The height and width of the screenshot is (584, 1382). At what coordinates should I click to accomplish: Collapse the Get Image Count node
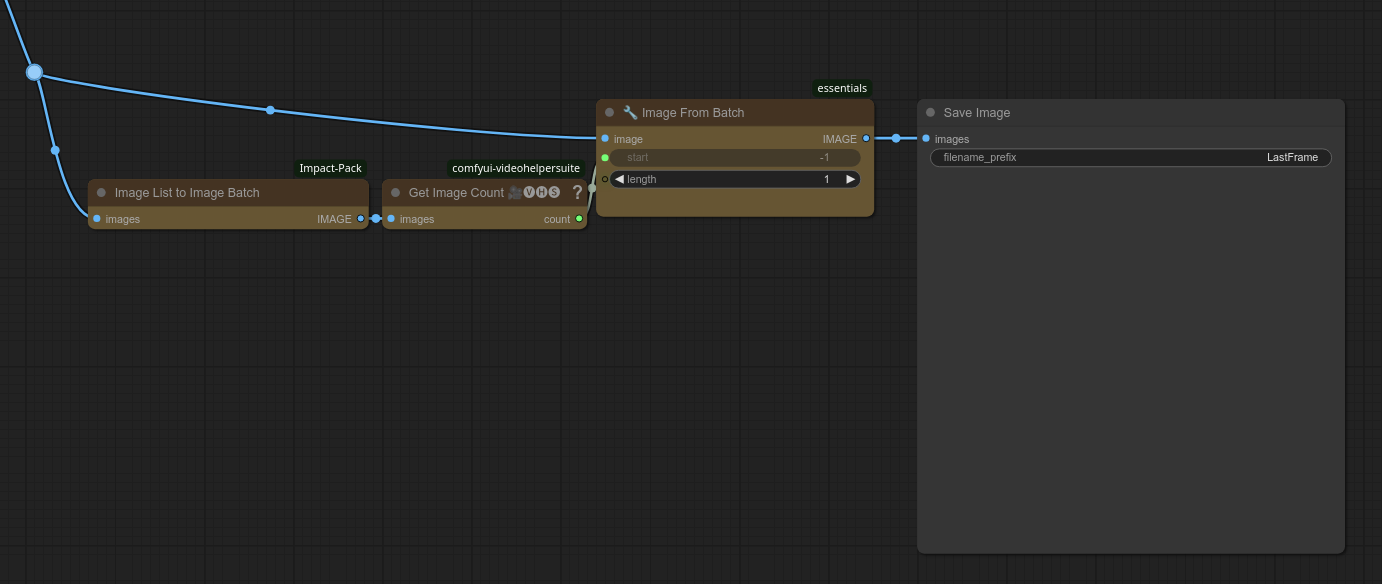pyautogui.click(x=395, y=193)
